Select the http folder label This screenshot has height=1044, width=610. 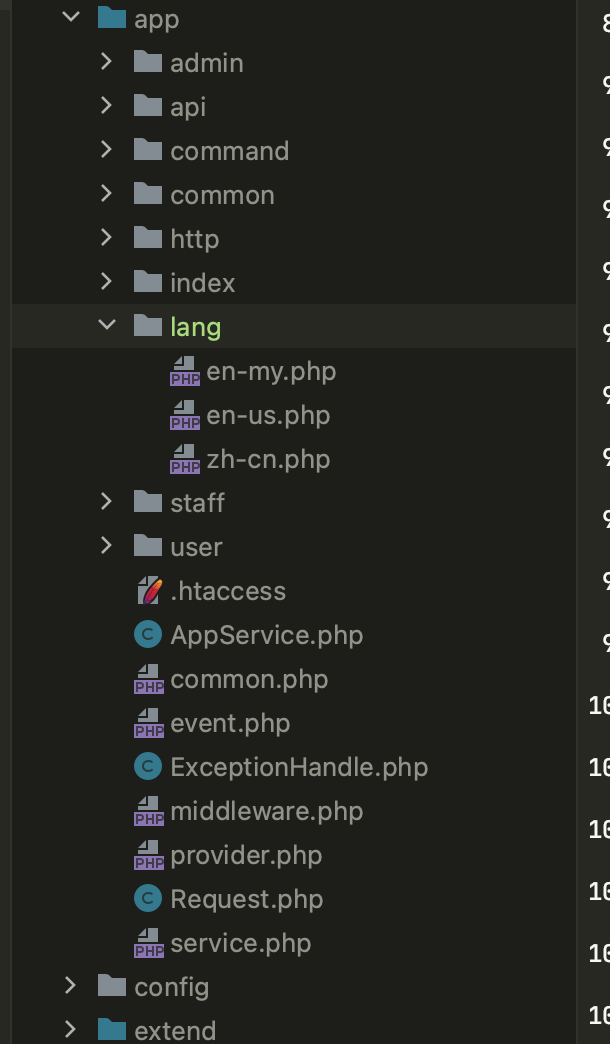pos(194,239)
